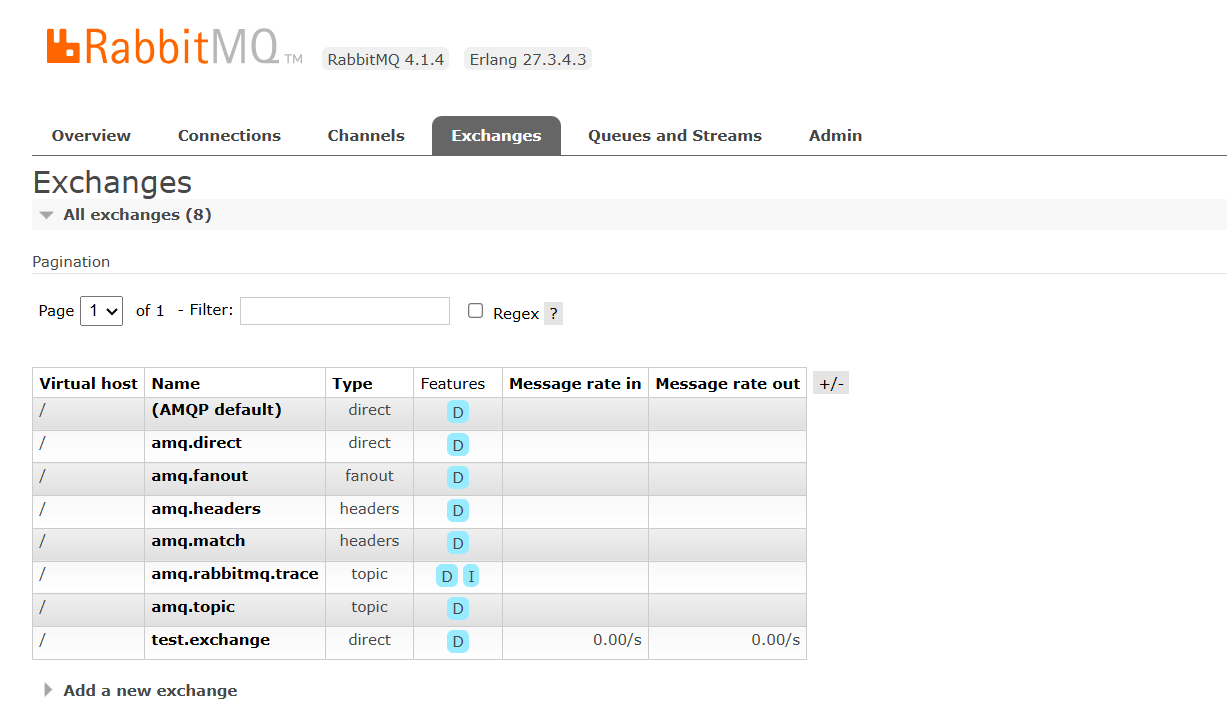
Task: Sort by Message rate out column header
Action: click(728, 383)
